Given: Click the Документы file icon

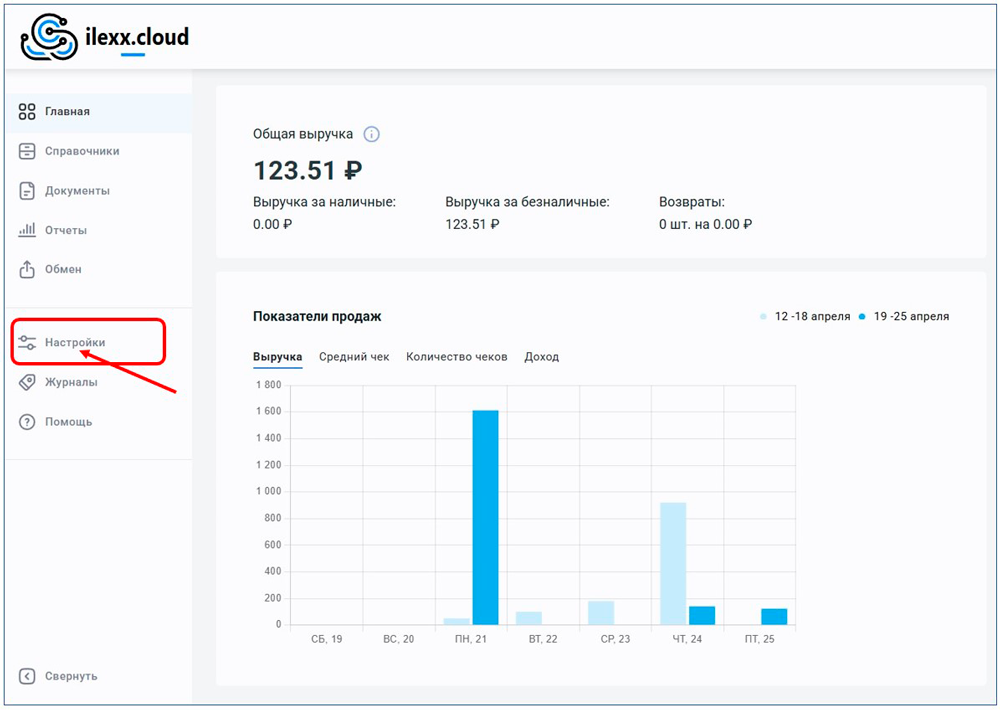Looking at the screenshot, I should point(27,190).
